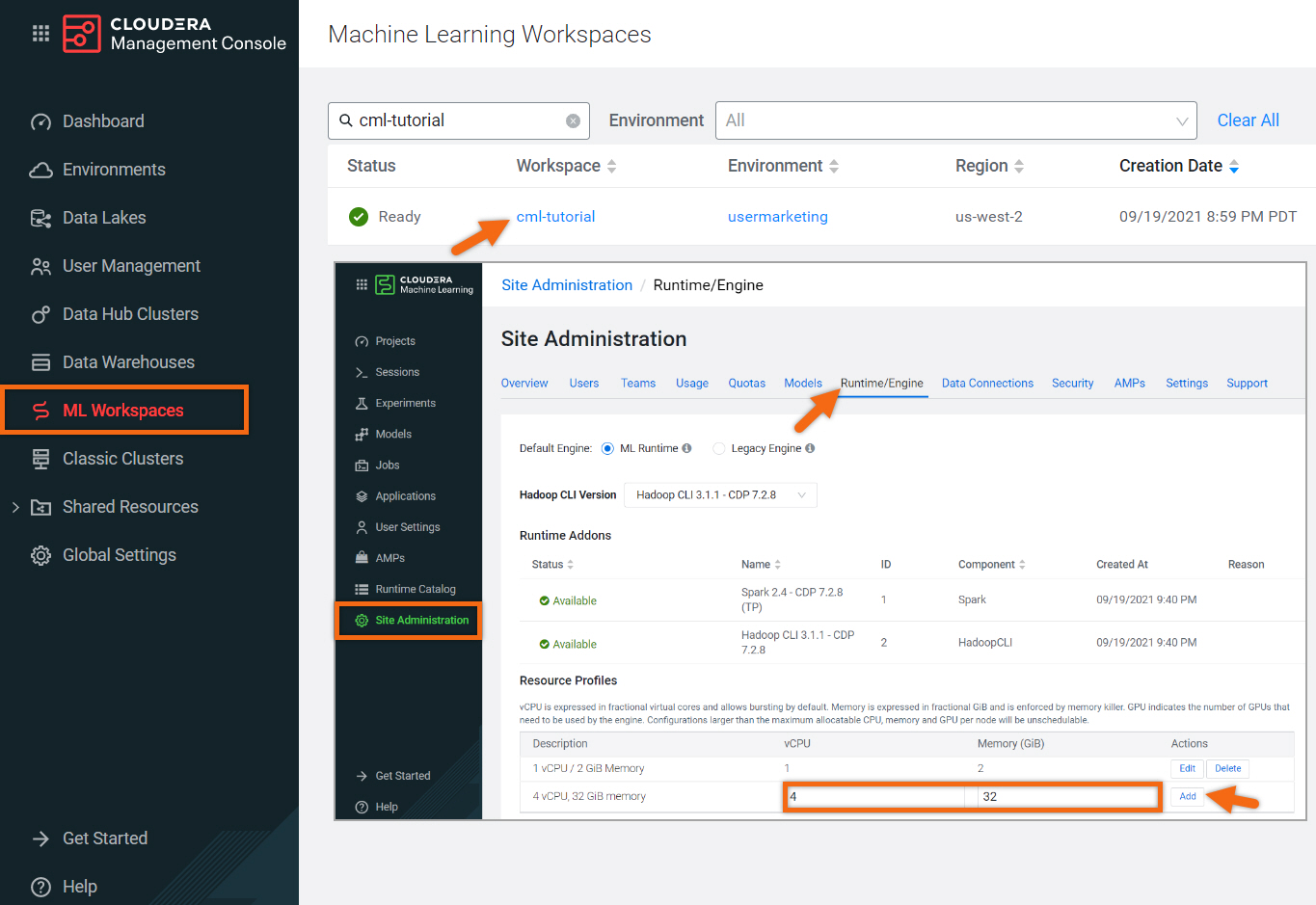Open ML Workspaces in the sidebar

click(x=125, y=411)
